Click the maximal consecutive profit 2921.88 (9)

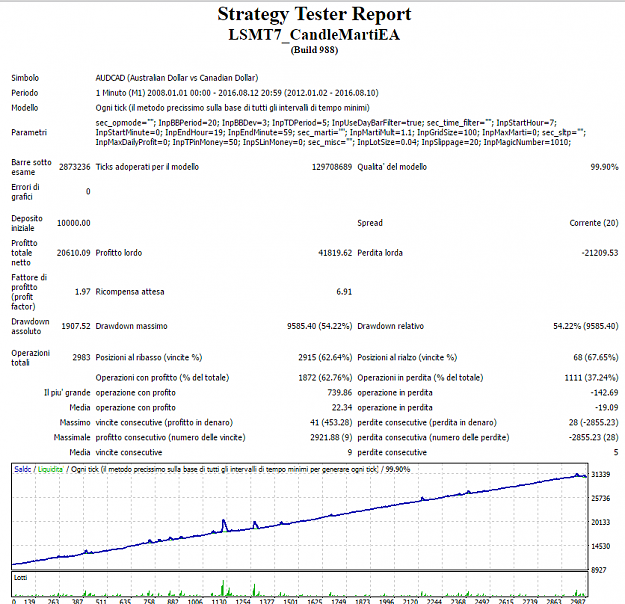331,437
